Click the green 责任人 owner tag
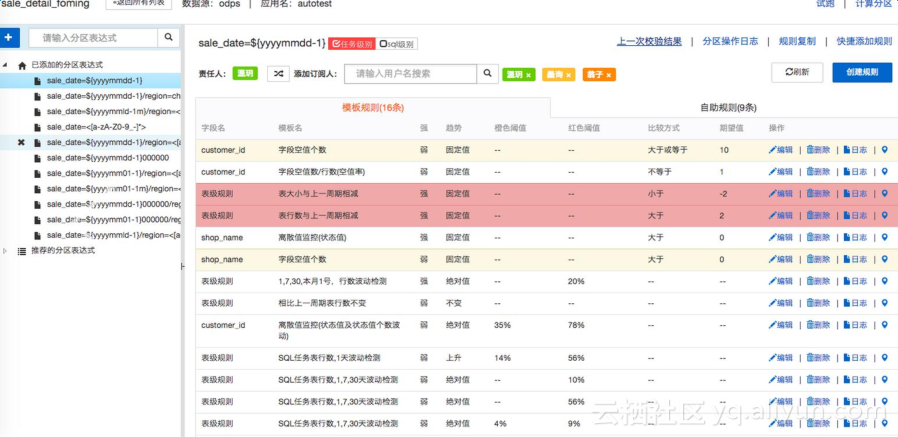The width and height of the screenshot is (898, 437). pyautogui.click(x=245, y=73)
